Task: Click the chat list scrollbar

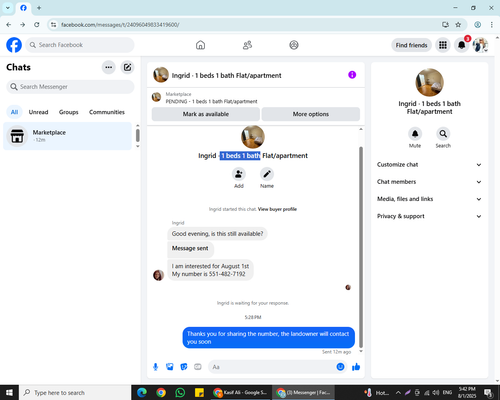Action: coord(137,136)
